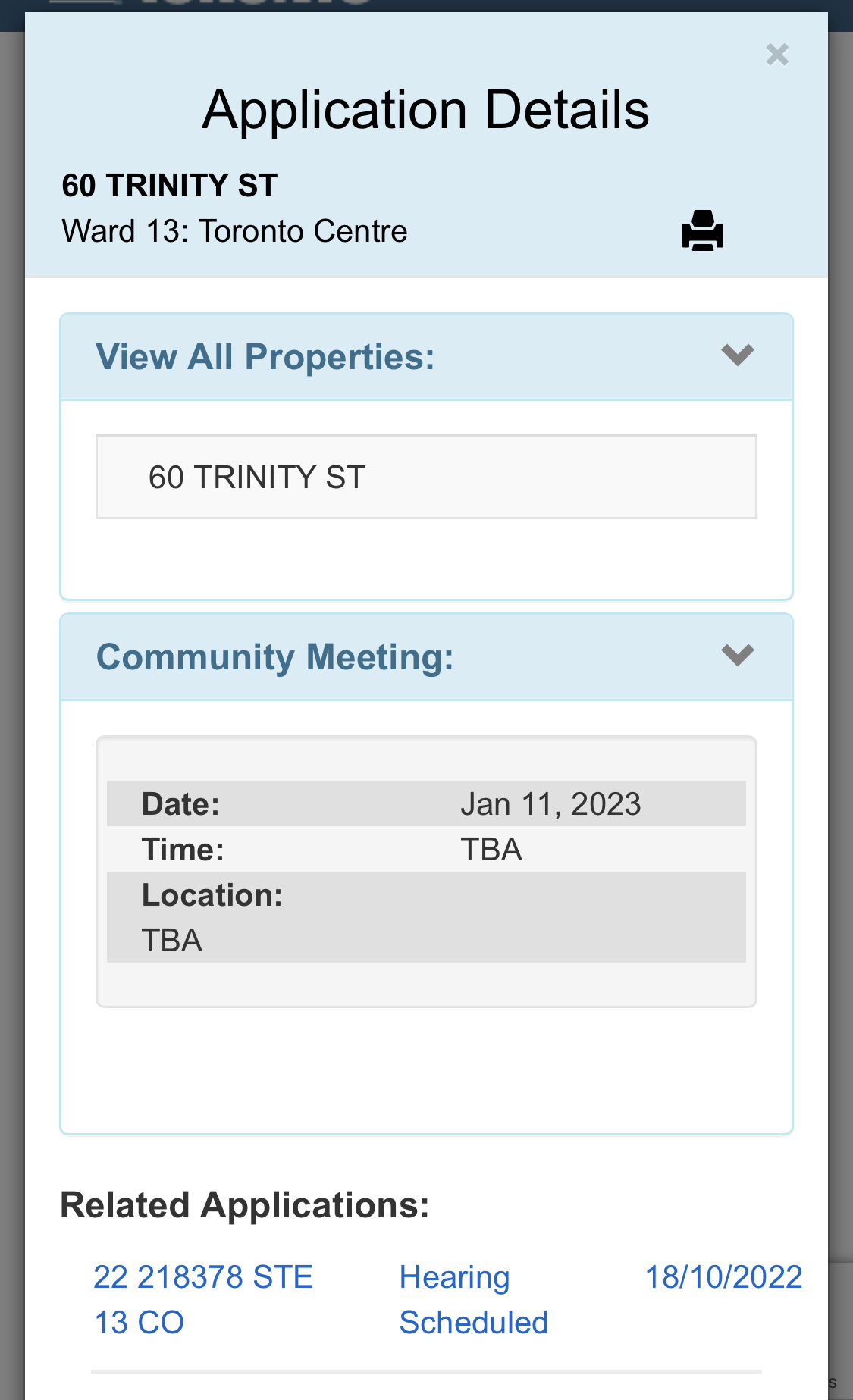Click the Time row's TBA value
Viewport: 853px width, 1400px height.
tap(491, 850)
